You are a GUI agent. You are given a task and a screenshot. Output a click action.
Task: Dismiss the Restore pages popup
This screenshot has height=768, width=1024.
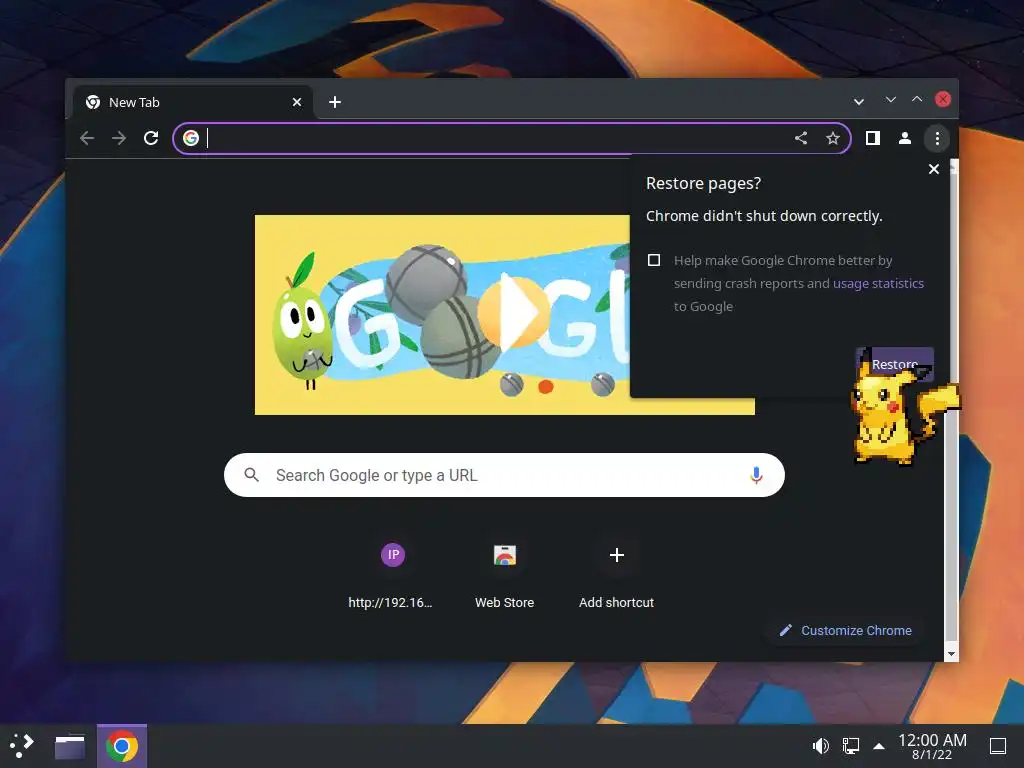[x=934, y=169]
